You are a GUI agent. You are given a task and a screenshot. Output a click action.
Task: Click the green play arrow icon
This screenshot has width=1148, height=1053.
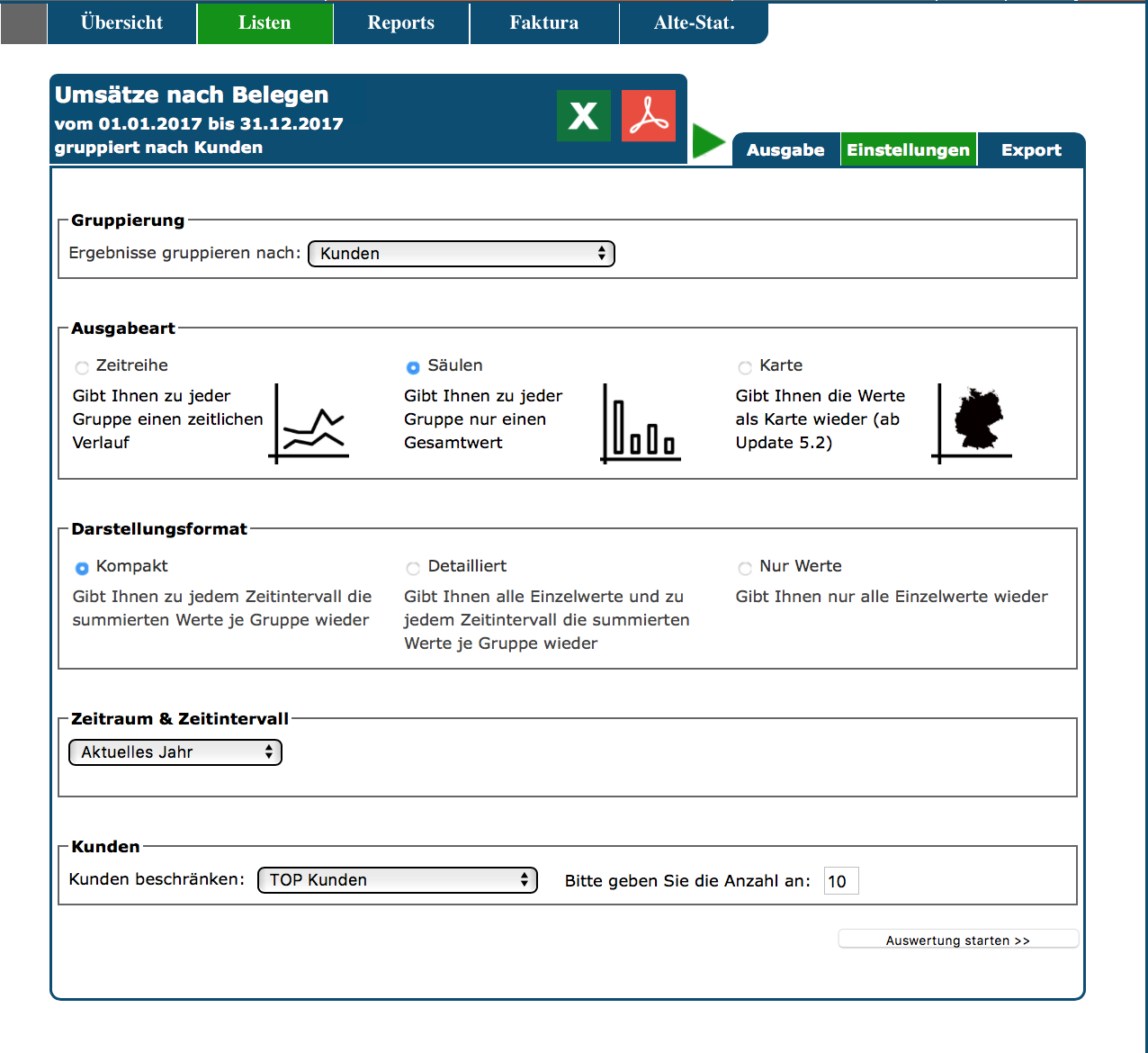(x=709, y=142)
